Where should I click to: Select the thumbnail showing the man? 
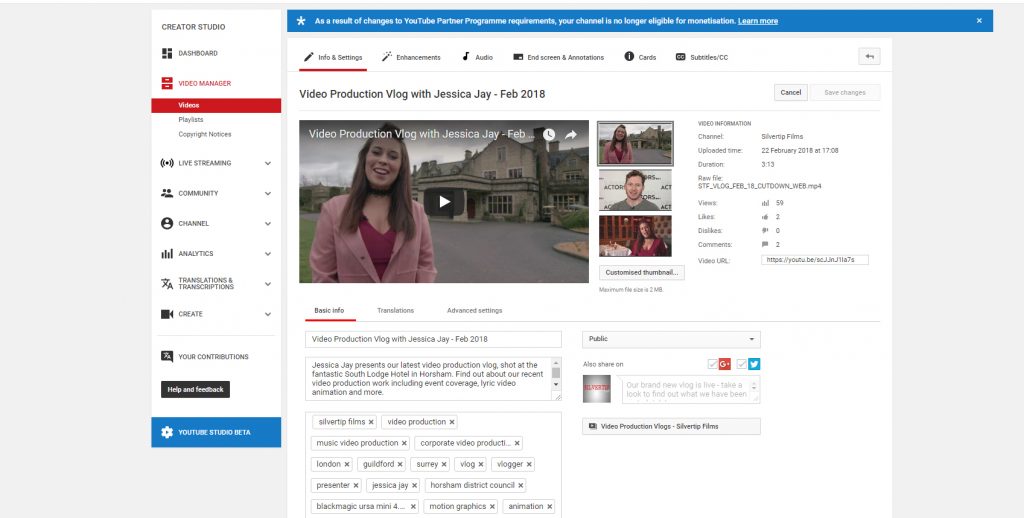coord(635,190)
